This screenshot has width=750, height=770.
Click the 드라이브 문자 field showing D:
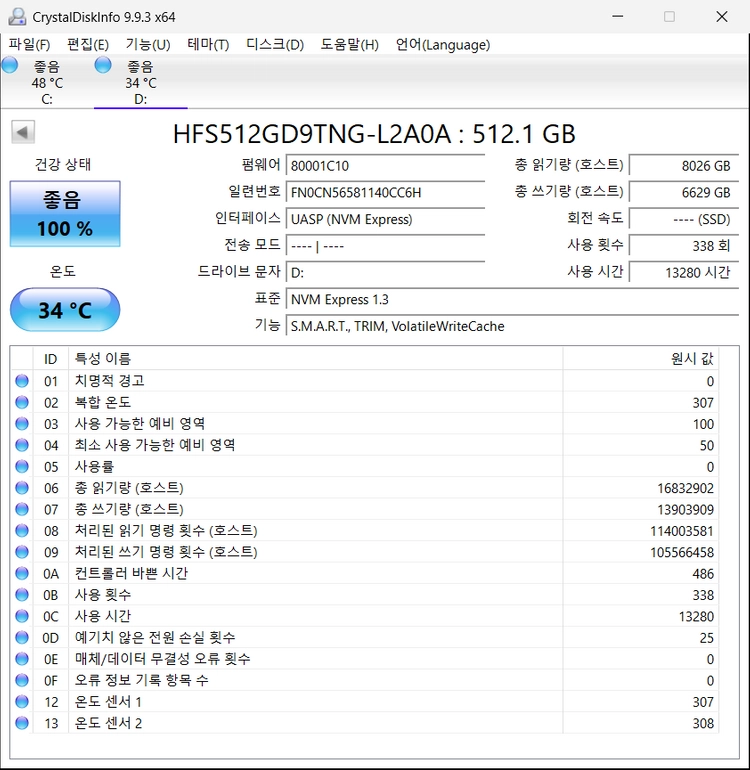(386, 273)
